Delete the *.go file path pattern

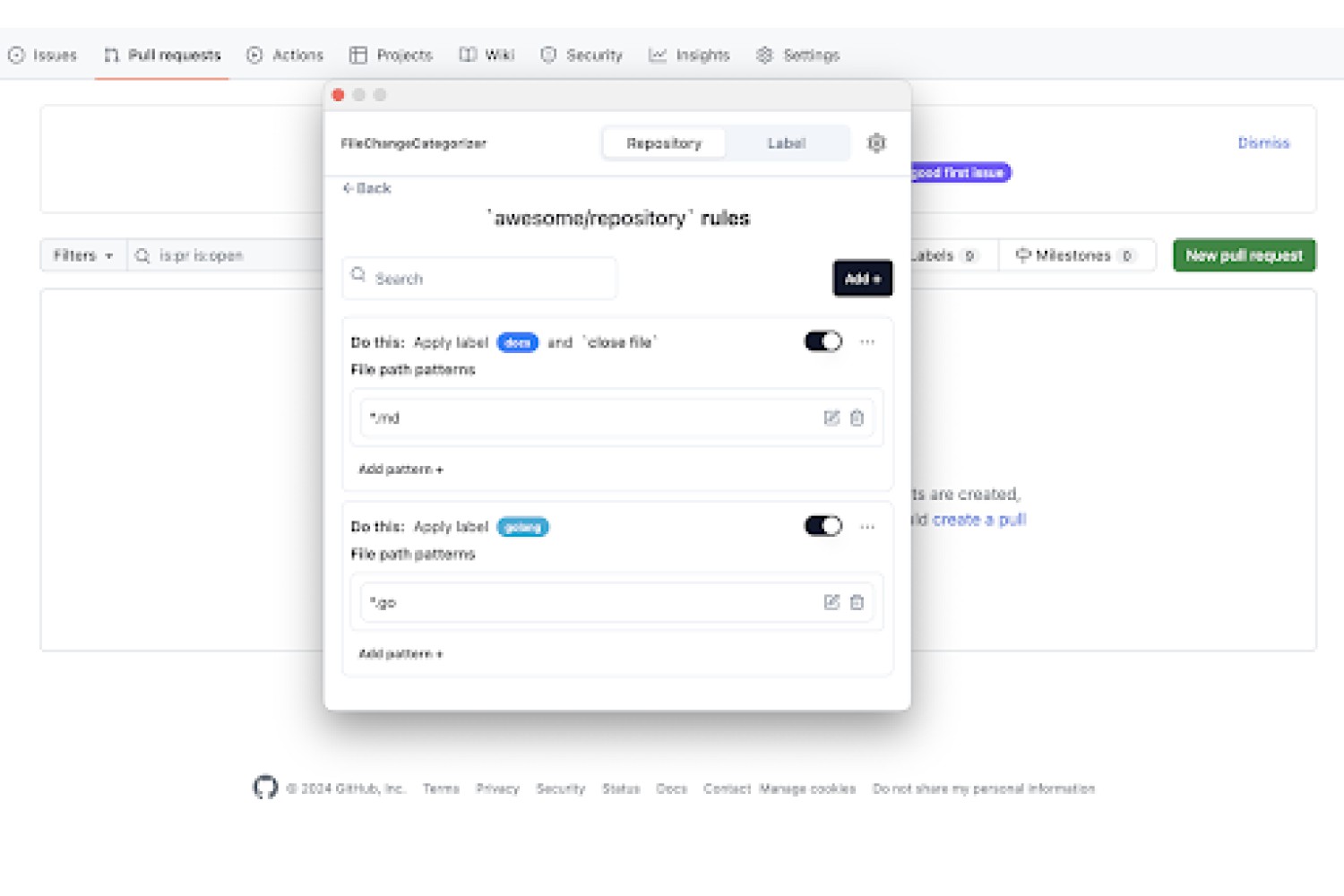[857, 602]
